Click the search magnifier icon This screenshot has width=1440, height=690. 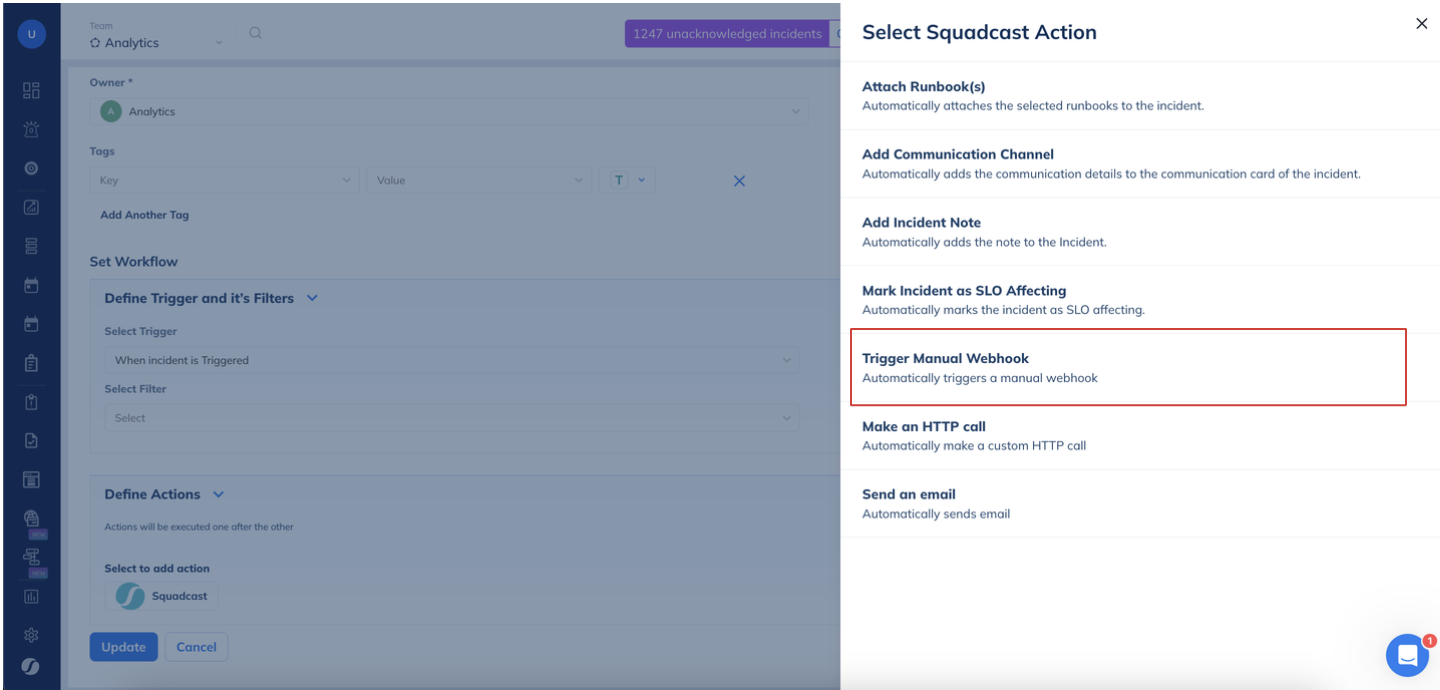click(256, 33)
